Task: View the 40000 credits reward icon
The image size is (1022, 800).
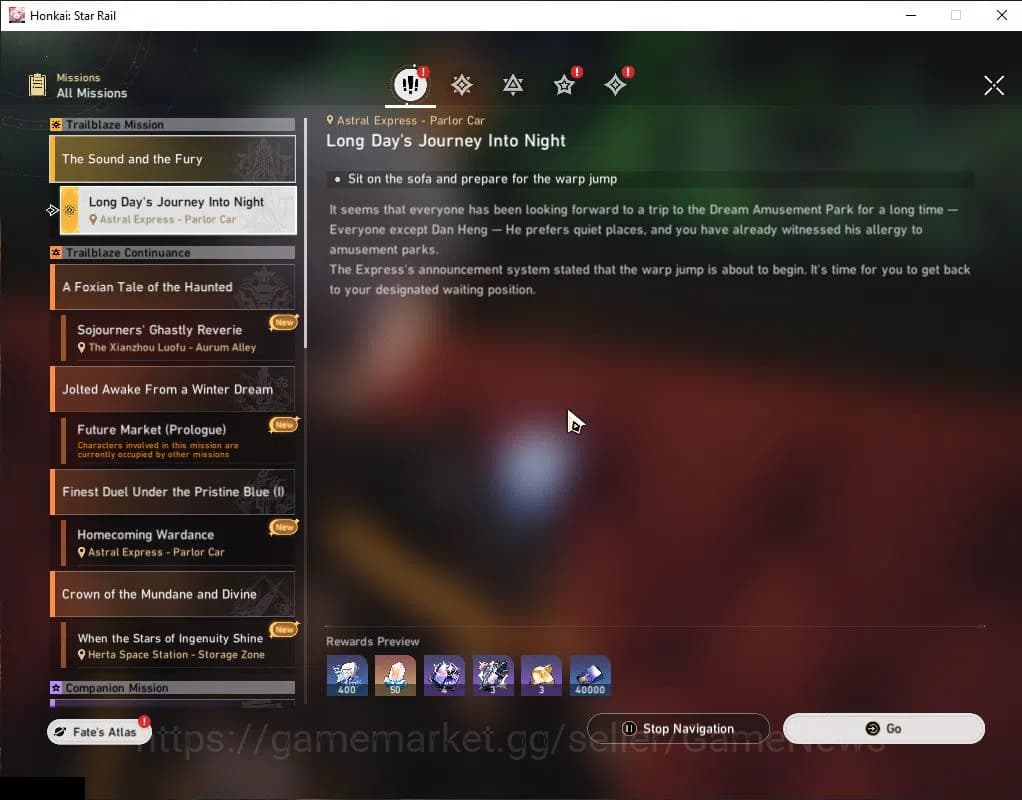Action: 590,675
